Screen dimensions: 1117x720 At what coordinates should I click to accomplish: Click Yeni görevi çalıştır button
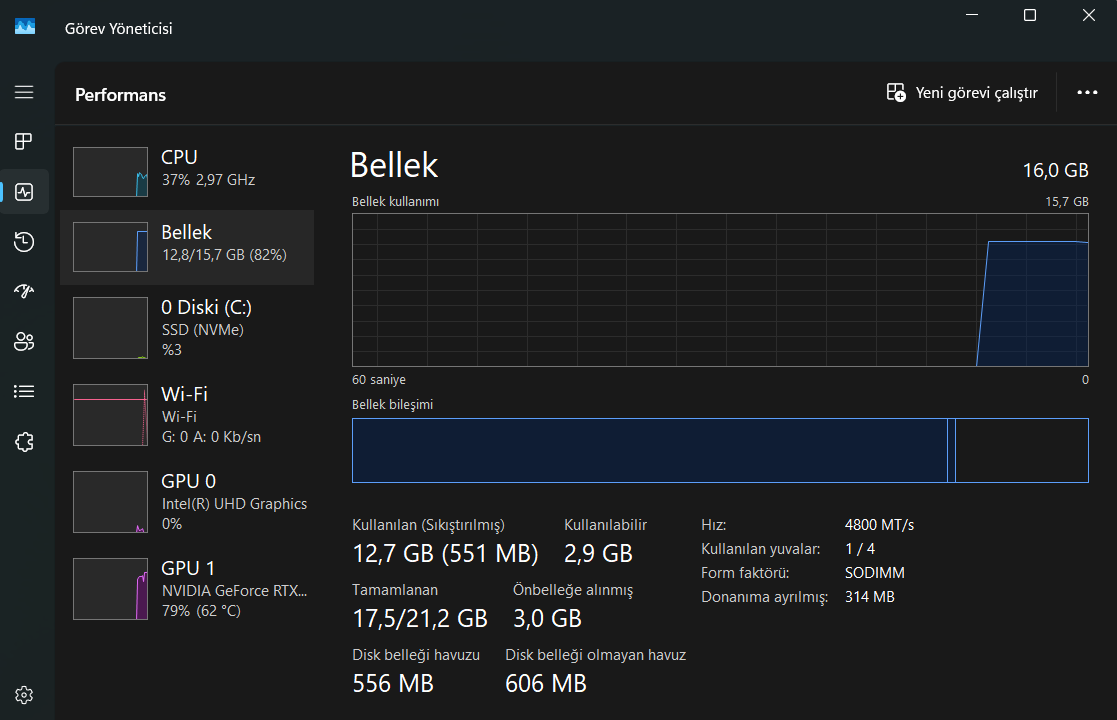(x=962, y=93)
